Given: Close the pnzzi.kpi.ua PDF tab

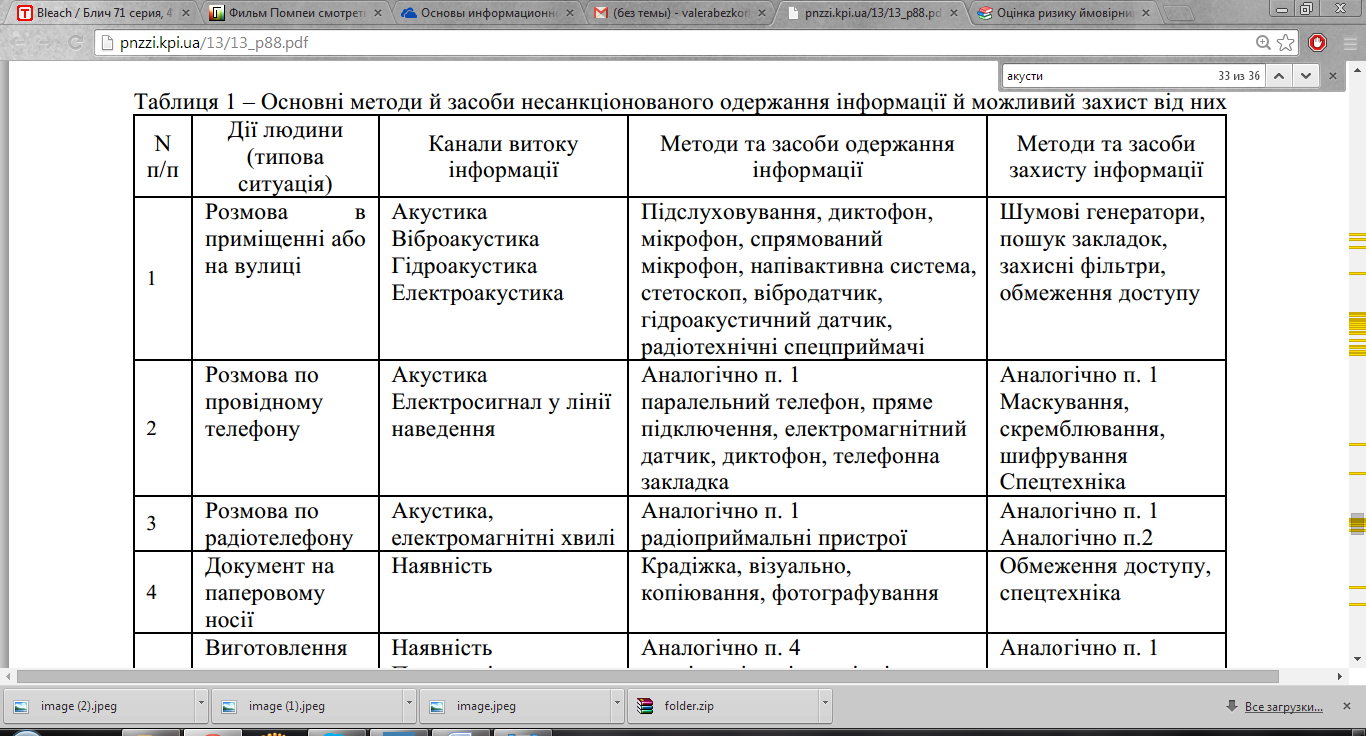Looking at the screenshot, I should [953, 14].
